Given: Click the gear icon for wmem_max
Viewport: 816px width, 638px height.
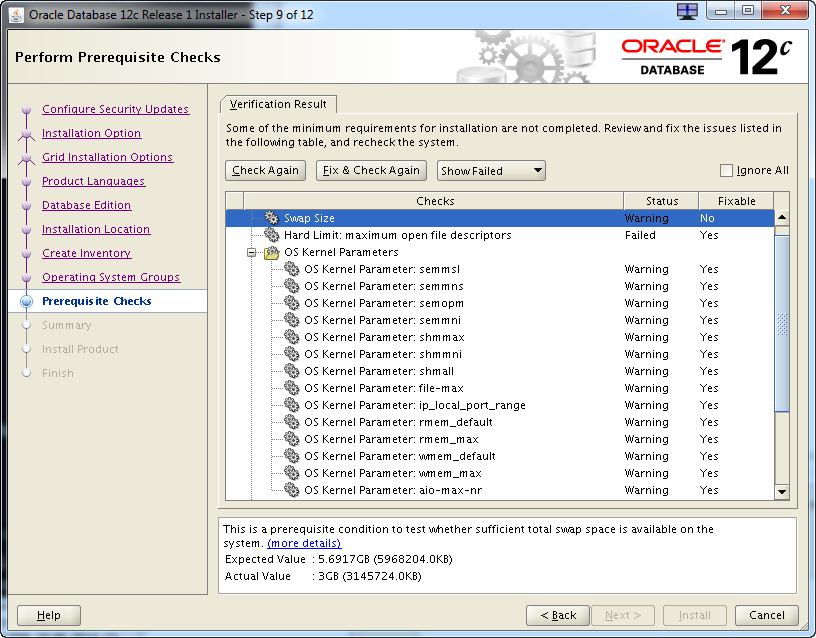Looking at the screenshot, I should (291, 473).
